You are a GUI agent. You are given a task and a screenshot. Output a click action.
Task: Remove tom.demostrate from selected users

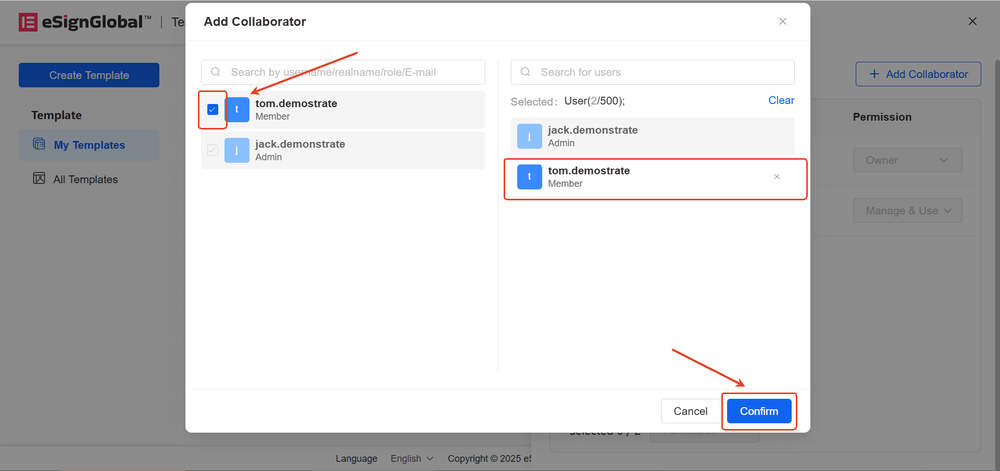(x=777, y=177)
